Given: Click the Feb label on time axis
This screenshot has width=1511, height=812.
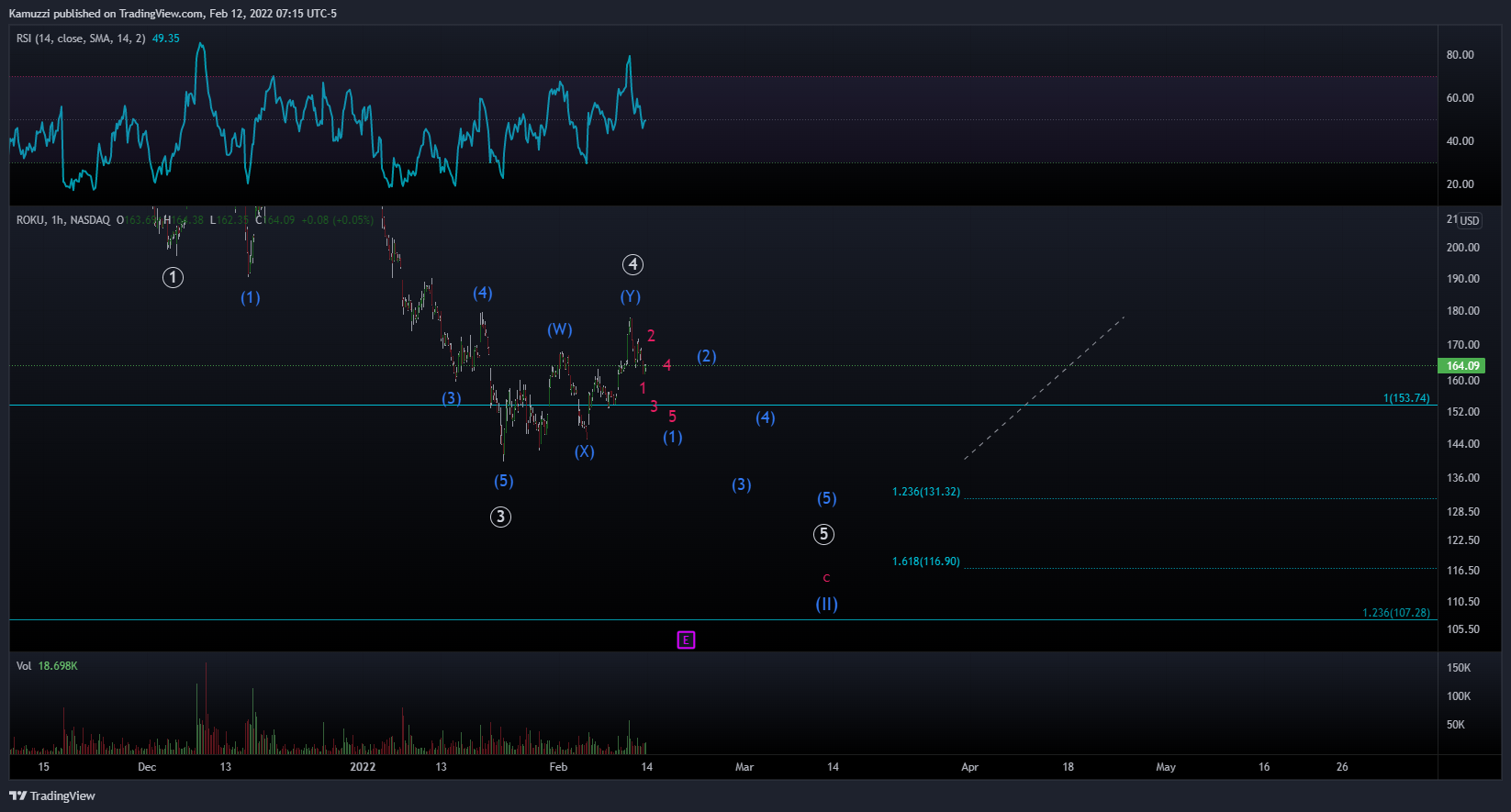Looking at the screenshot, I should pyautogui.click(x=558, y=767).
